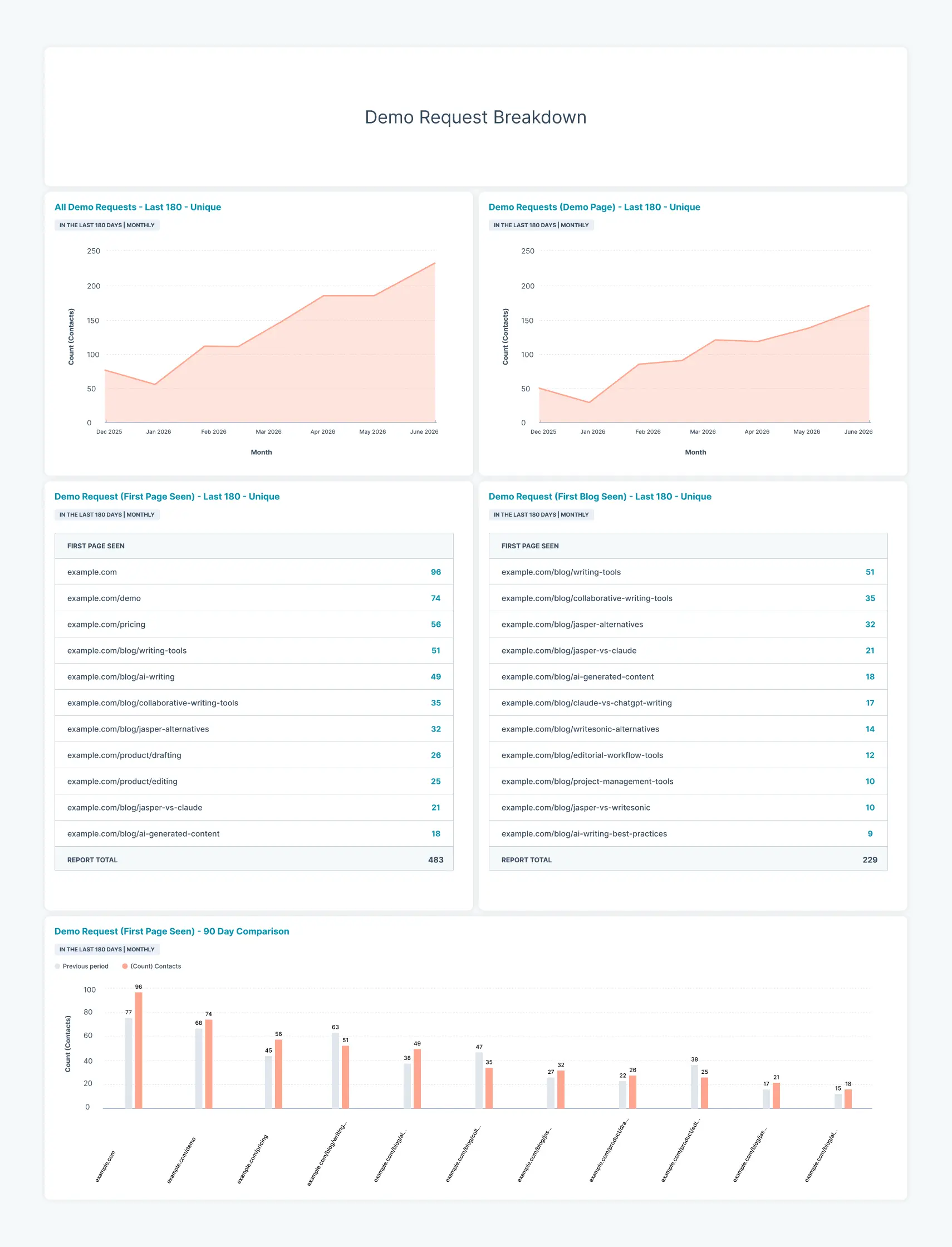This screenshot has width=952, height=1247.
Task: Click the gray bar labeled 68
Action: [x=199, y=1068]
